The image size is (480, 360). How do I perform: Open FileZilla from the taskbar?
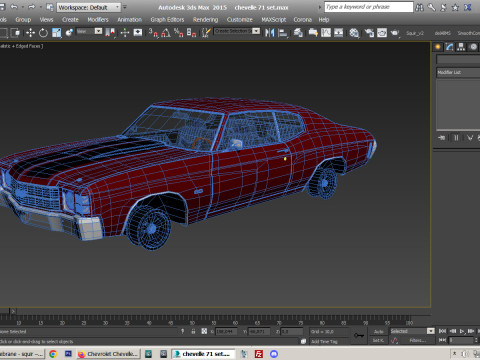tap(259, 354)
